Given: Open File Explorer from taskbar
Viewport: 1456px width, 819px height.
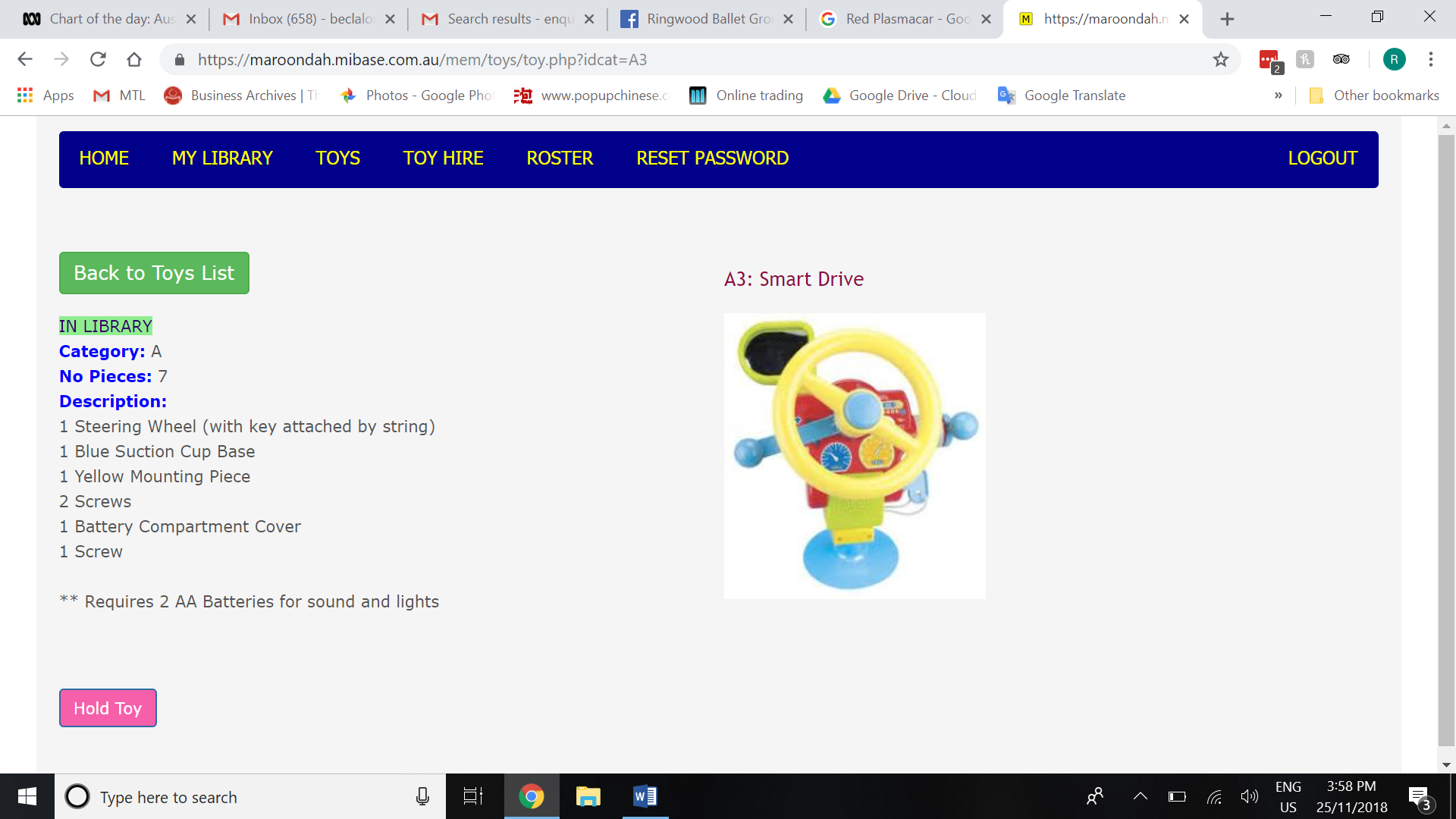Looking at the screenshot, I should [588, 796].
